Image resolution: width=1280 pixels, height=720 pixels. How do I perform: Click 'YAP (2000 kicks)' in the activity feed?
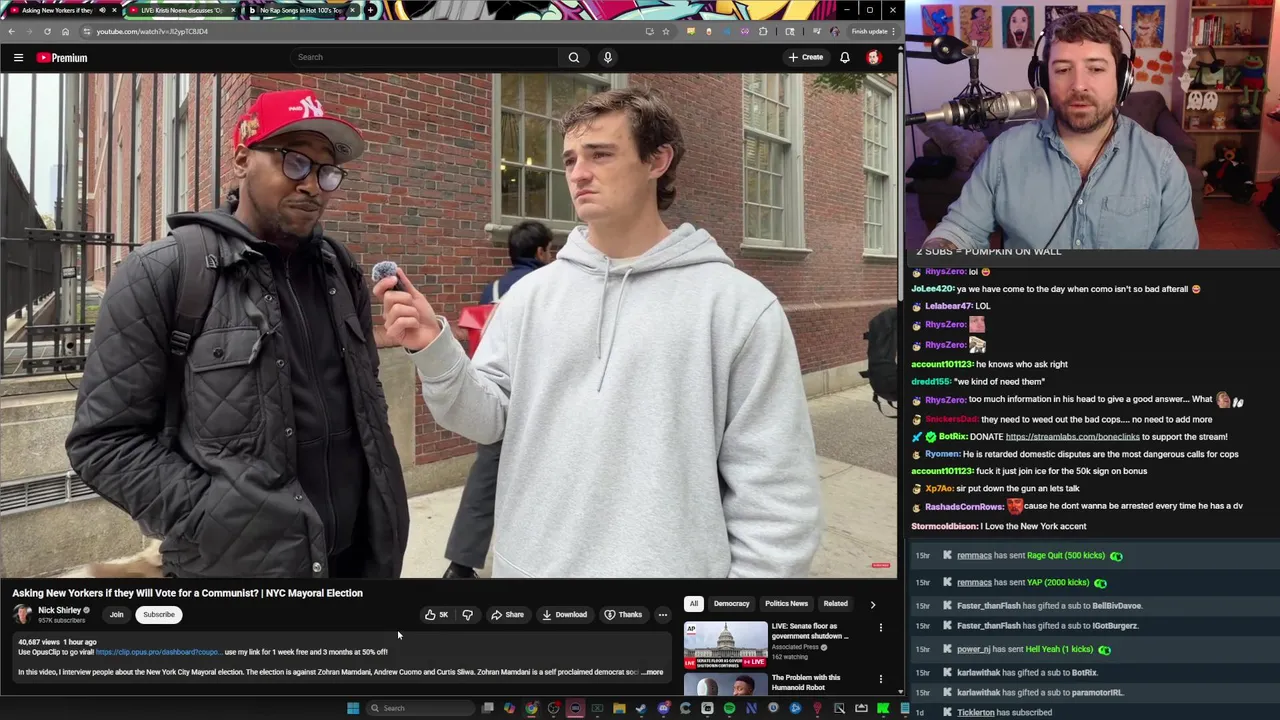[x=1058, y=583]
